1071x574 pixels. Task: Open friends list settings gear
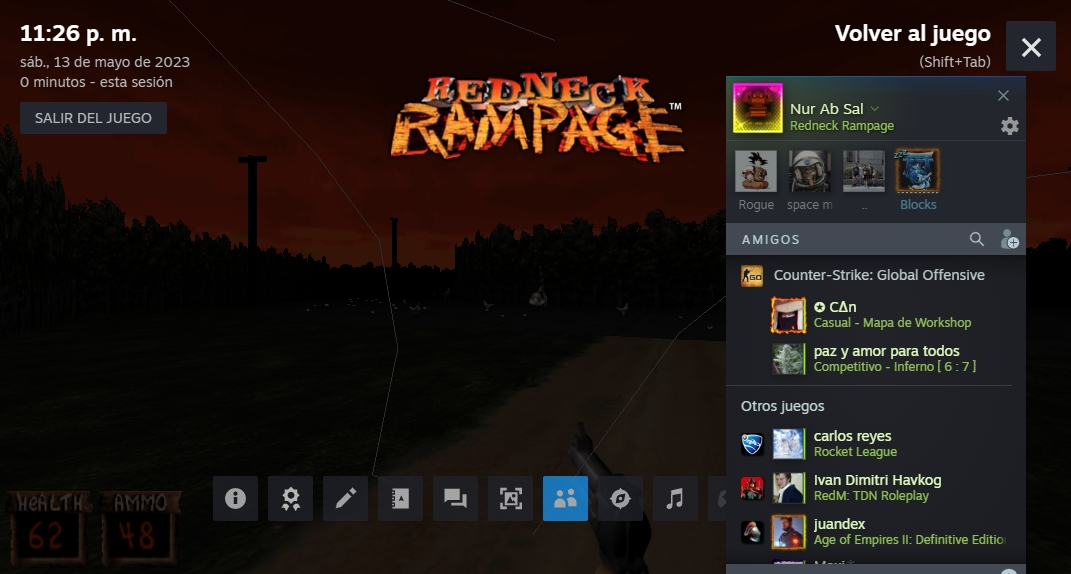[x=1010, y=126]
